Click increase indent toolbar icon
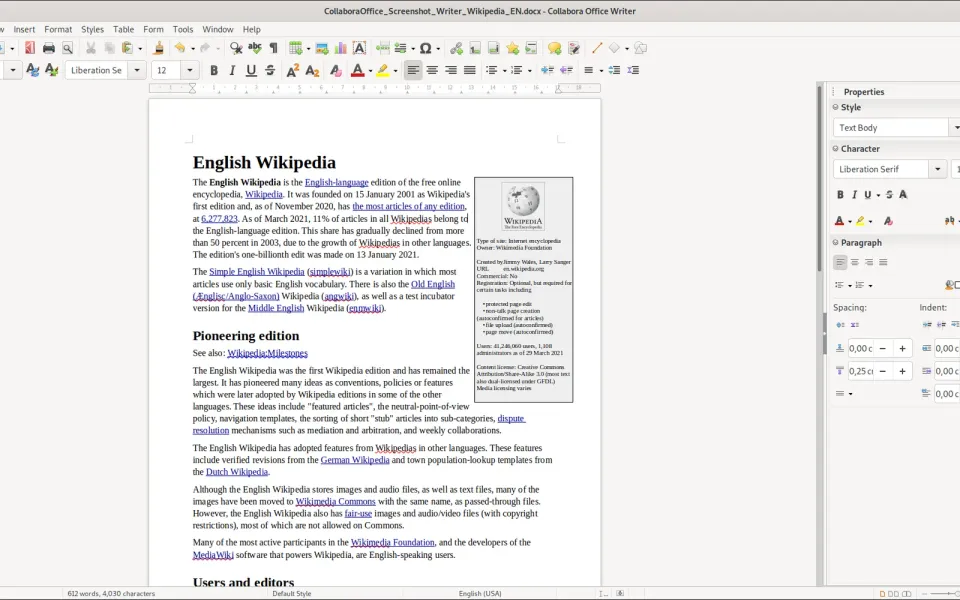Screen dimensions: 960x600 [547, 70]
